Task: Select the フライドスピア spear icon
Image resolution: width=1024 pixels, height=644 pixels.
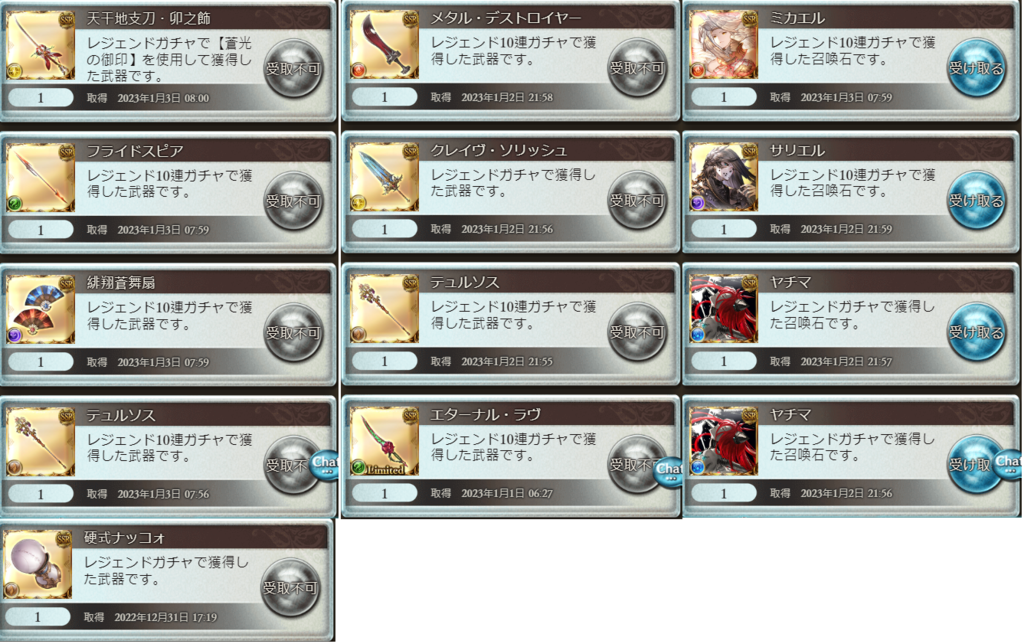Action: click(x=39, y=178)
